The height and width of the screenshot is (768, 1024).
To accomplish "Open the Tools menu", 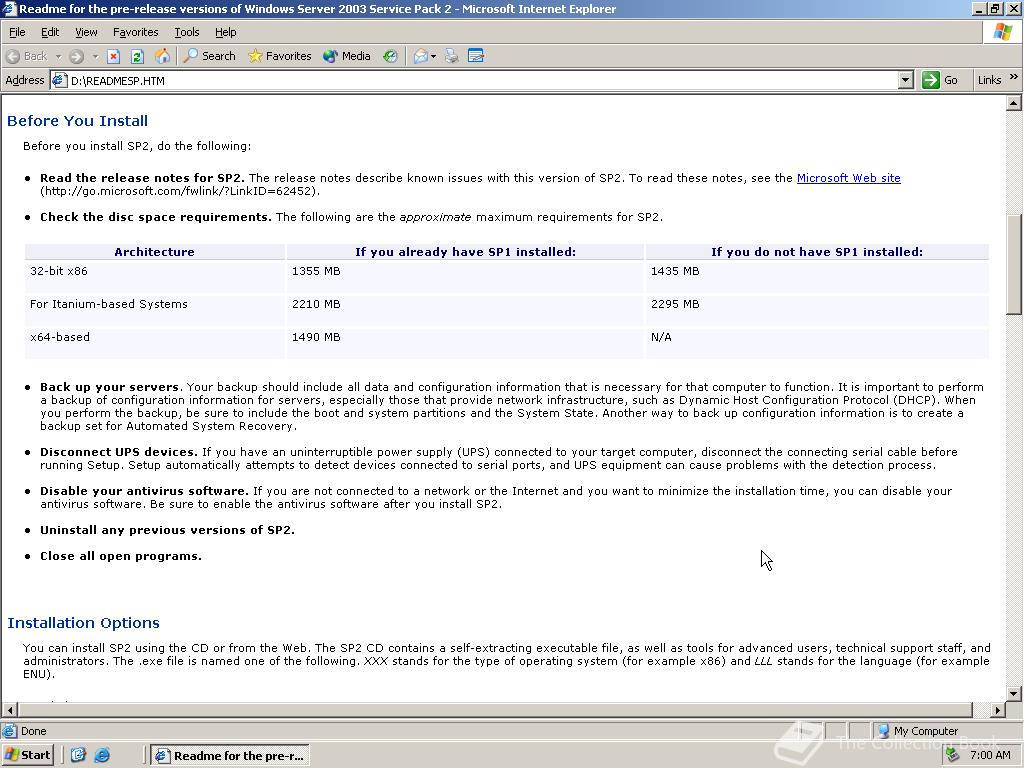I will tap(187, 32).
